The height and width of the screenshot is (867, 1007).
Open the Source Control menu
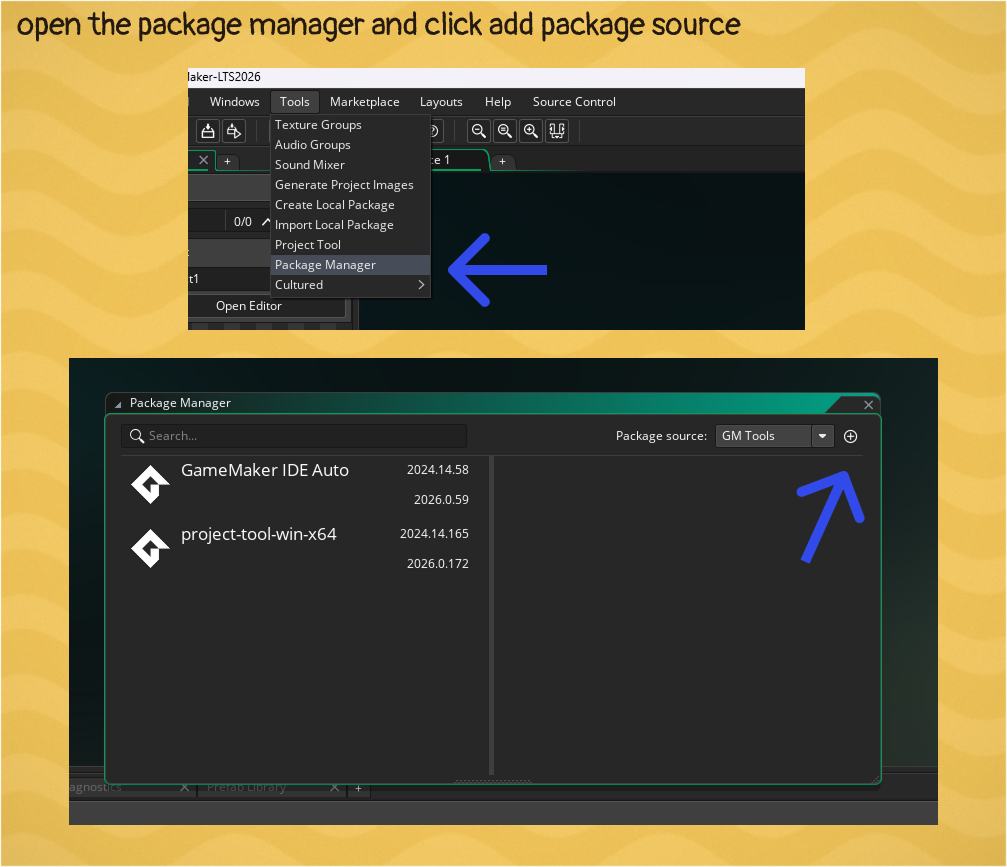point(574,101)
